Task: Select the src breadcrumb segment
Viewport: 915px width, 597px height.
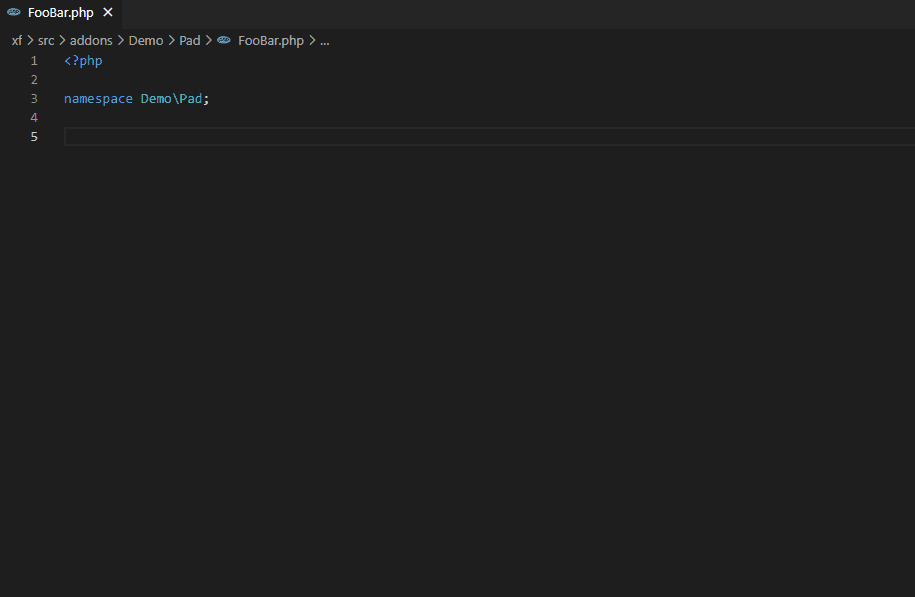Action: point(46,41)
